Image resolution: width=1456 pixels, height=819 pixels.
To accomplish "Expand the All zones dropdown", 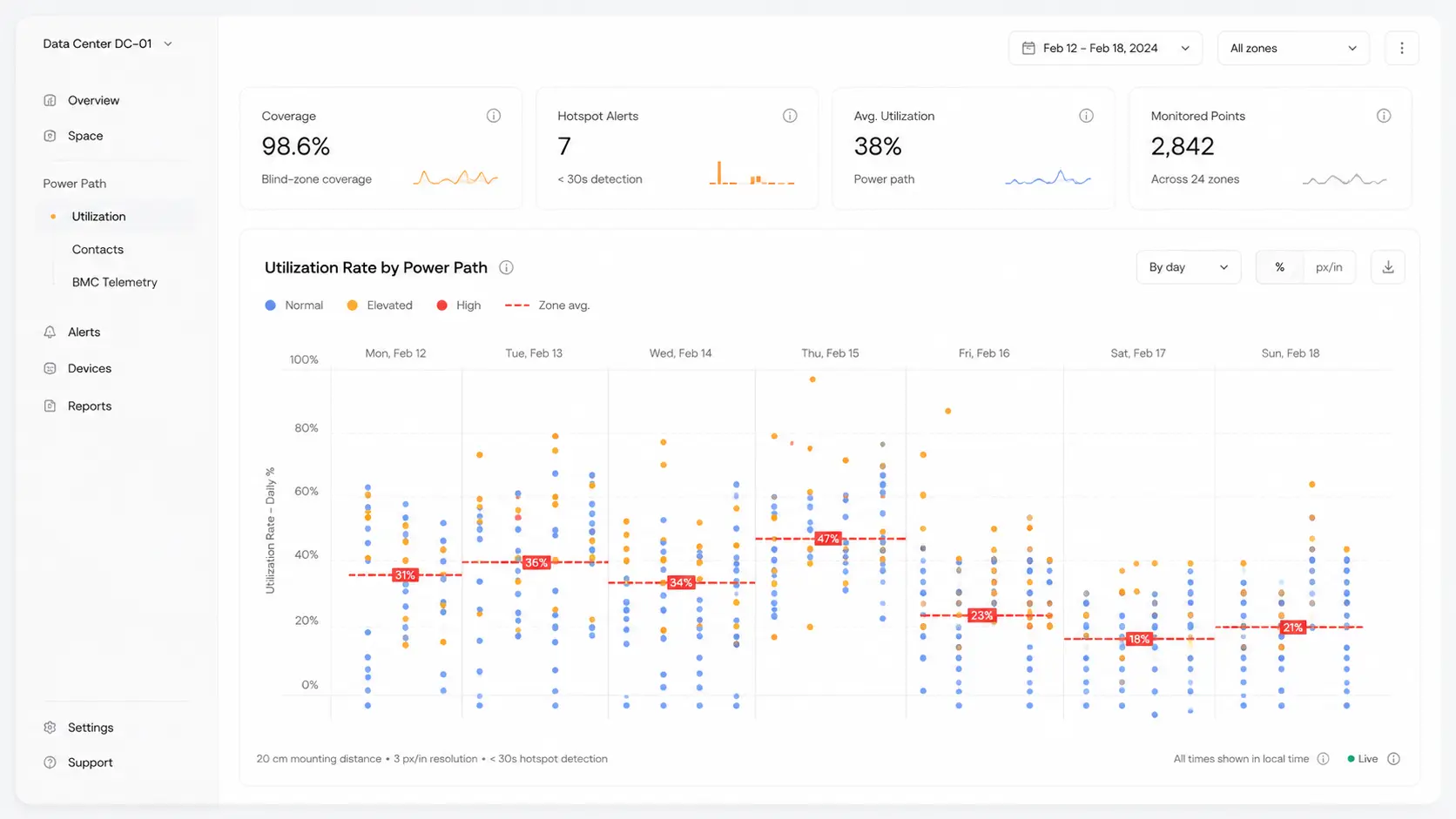I will pos(1293,48).
